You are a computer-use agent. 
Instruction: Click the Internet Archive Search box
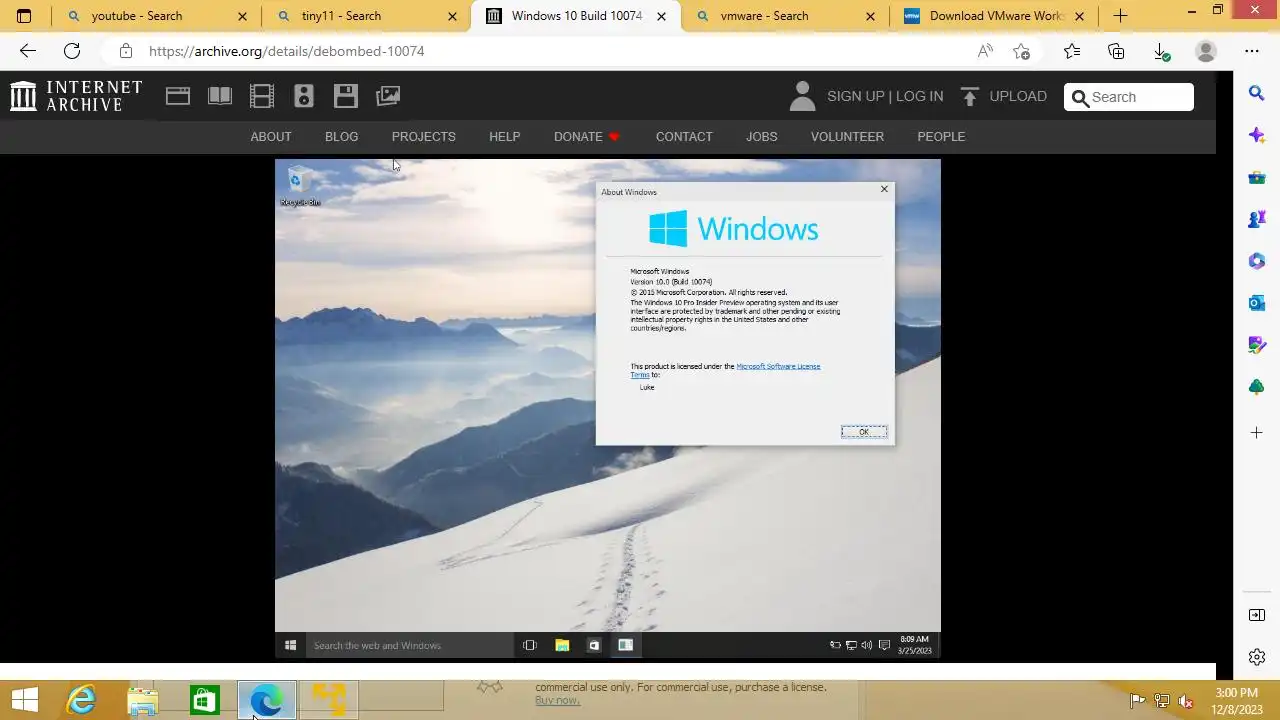pyautogui.click(x=1129, y=97)
